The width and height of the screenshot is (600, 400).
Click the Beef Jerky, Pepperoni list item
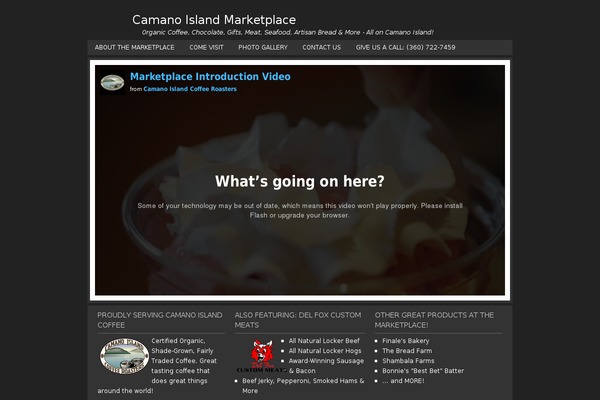(303, 386)
